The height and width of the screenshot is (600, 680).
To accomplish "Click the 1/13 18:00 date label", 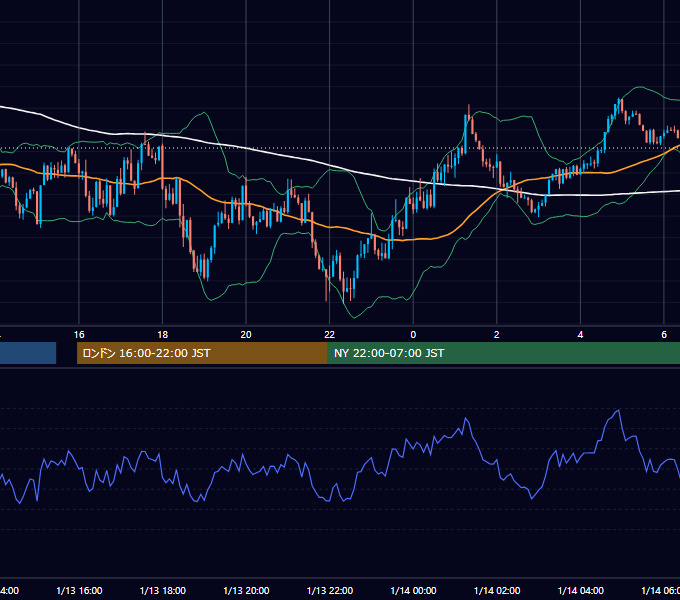I will (x=163, y=590).
